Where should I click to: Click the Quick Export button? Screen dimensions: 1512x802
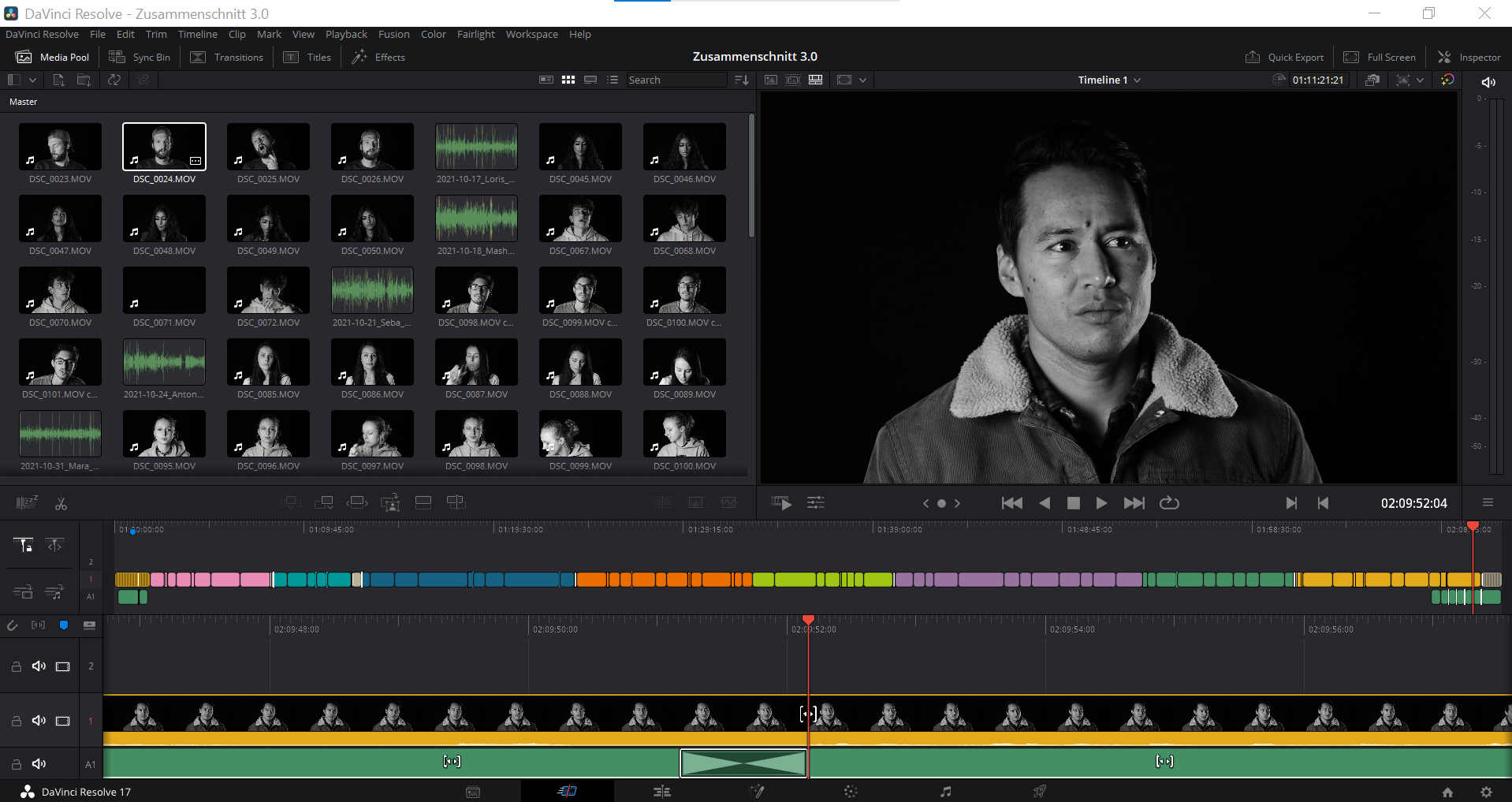pyautogui.click(x=1284, y=57)
